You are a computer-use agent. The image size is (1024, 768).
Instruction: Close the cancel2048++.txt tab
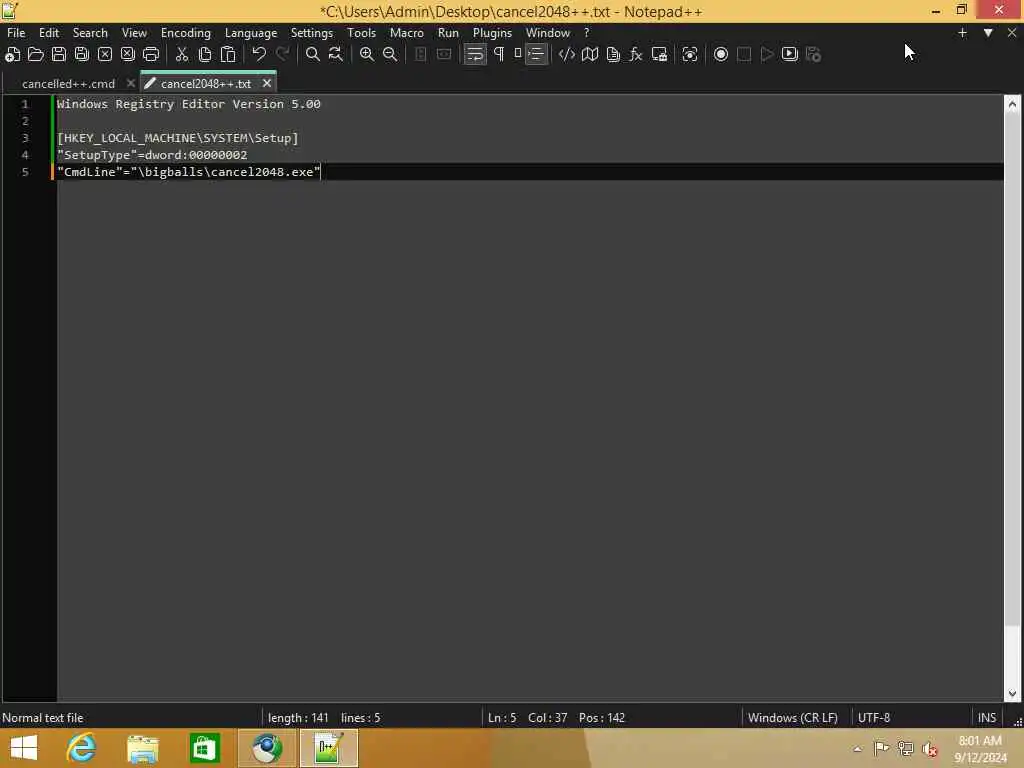(x=266, y=83)
